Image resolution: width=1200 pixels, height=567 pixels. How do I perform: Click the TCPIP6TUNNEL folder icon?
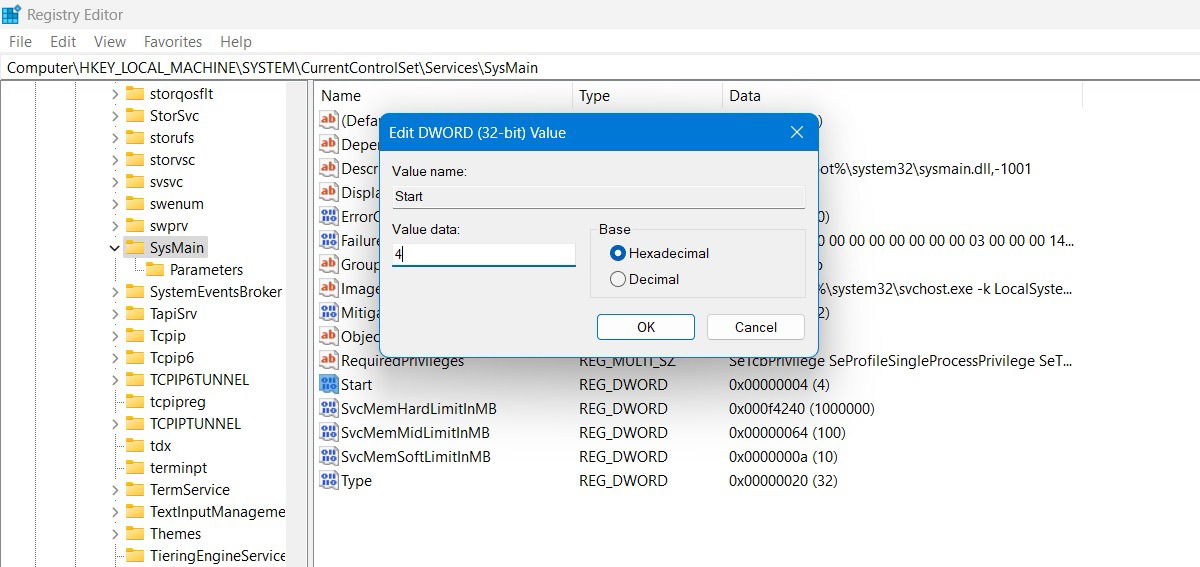click(x=134, y=380)
